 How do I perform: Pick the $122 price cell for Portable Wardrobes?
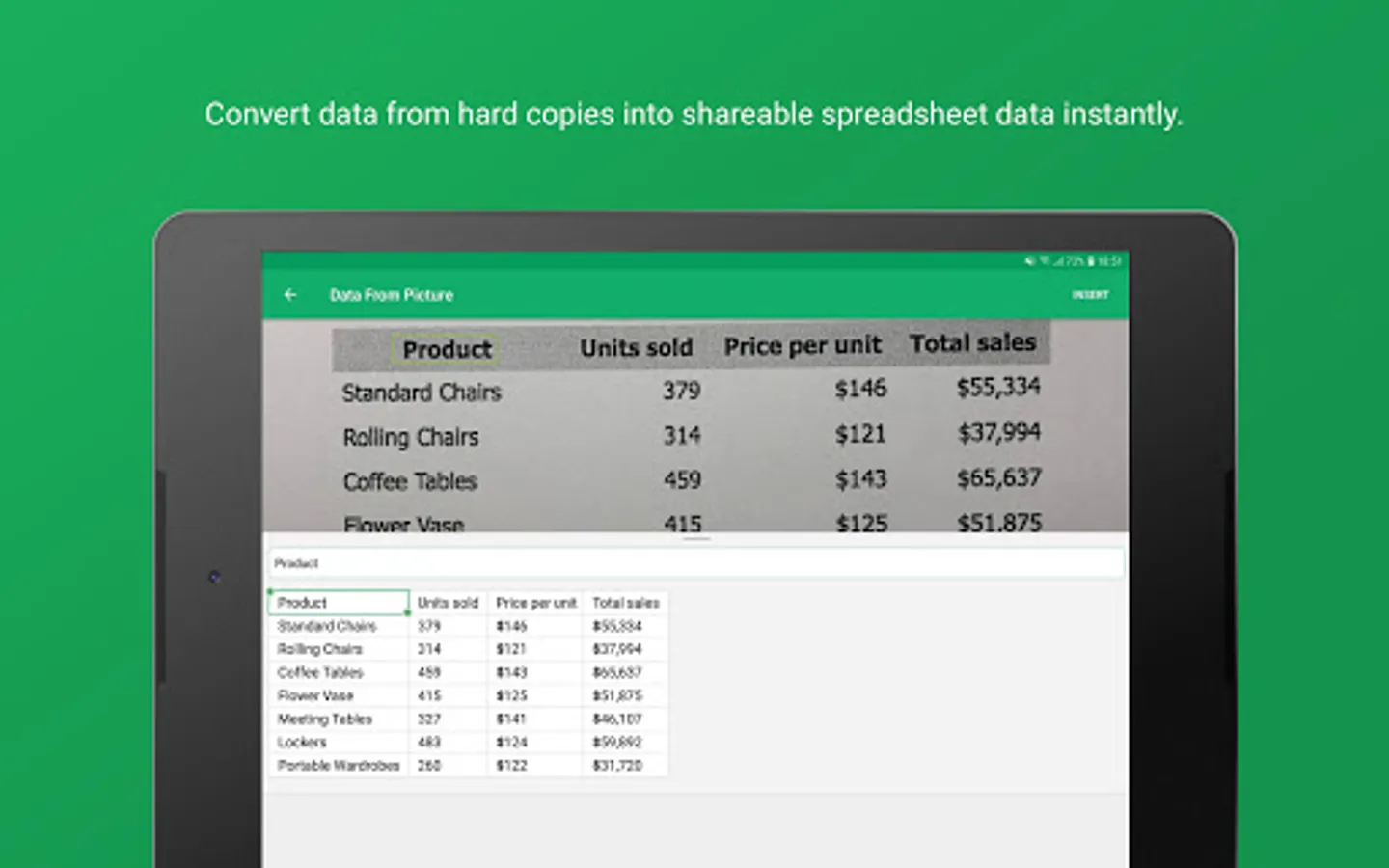[535, 765]
